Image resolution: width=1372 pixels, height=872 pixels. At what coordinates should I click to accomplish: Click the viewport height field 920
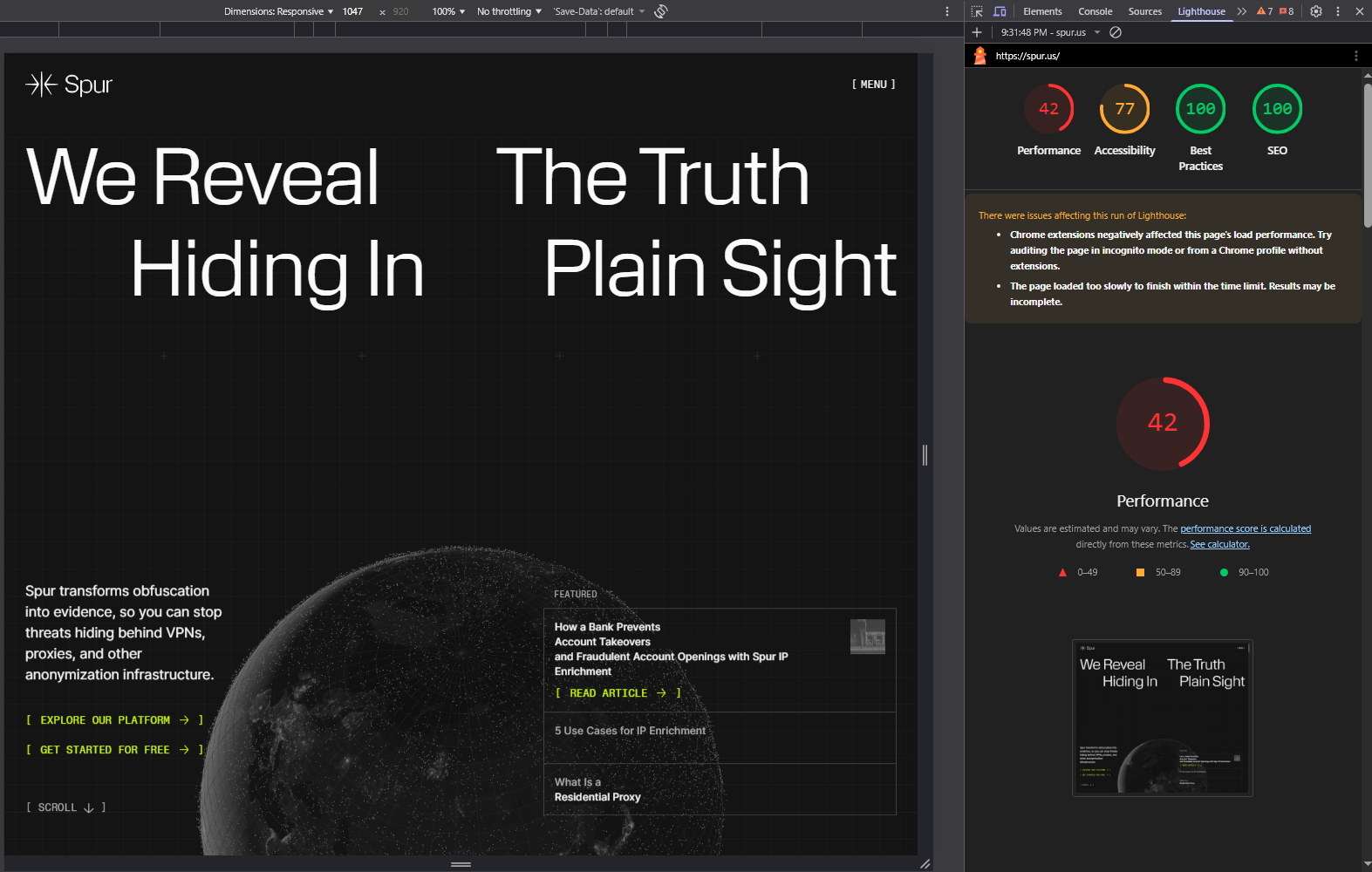coord(400,11)
